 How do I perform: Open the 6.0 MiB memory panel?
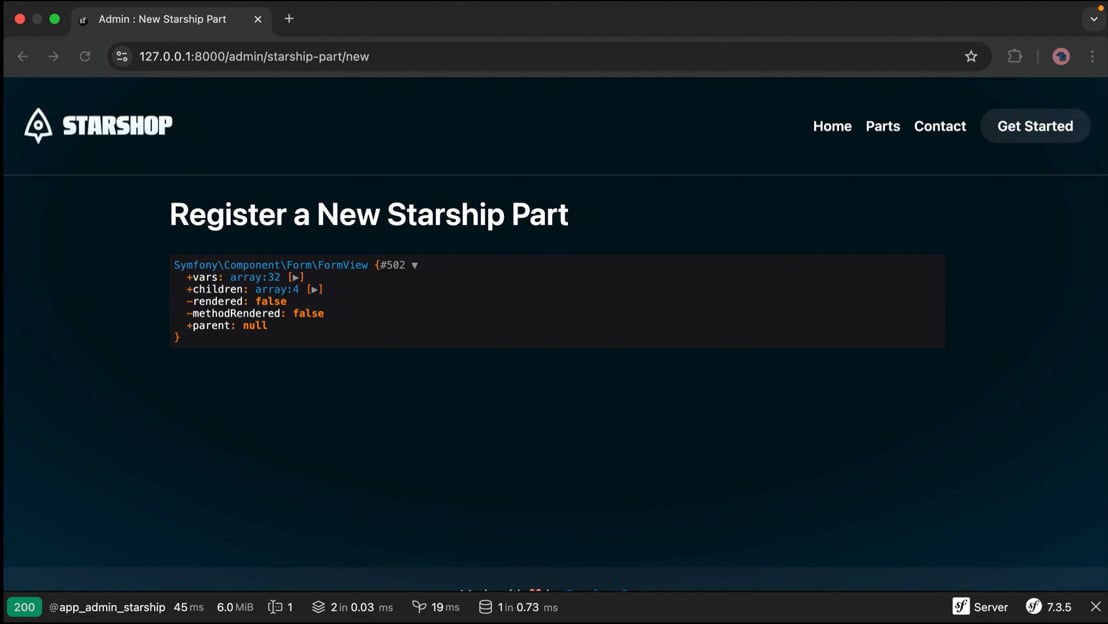235,607
